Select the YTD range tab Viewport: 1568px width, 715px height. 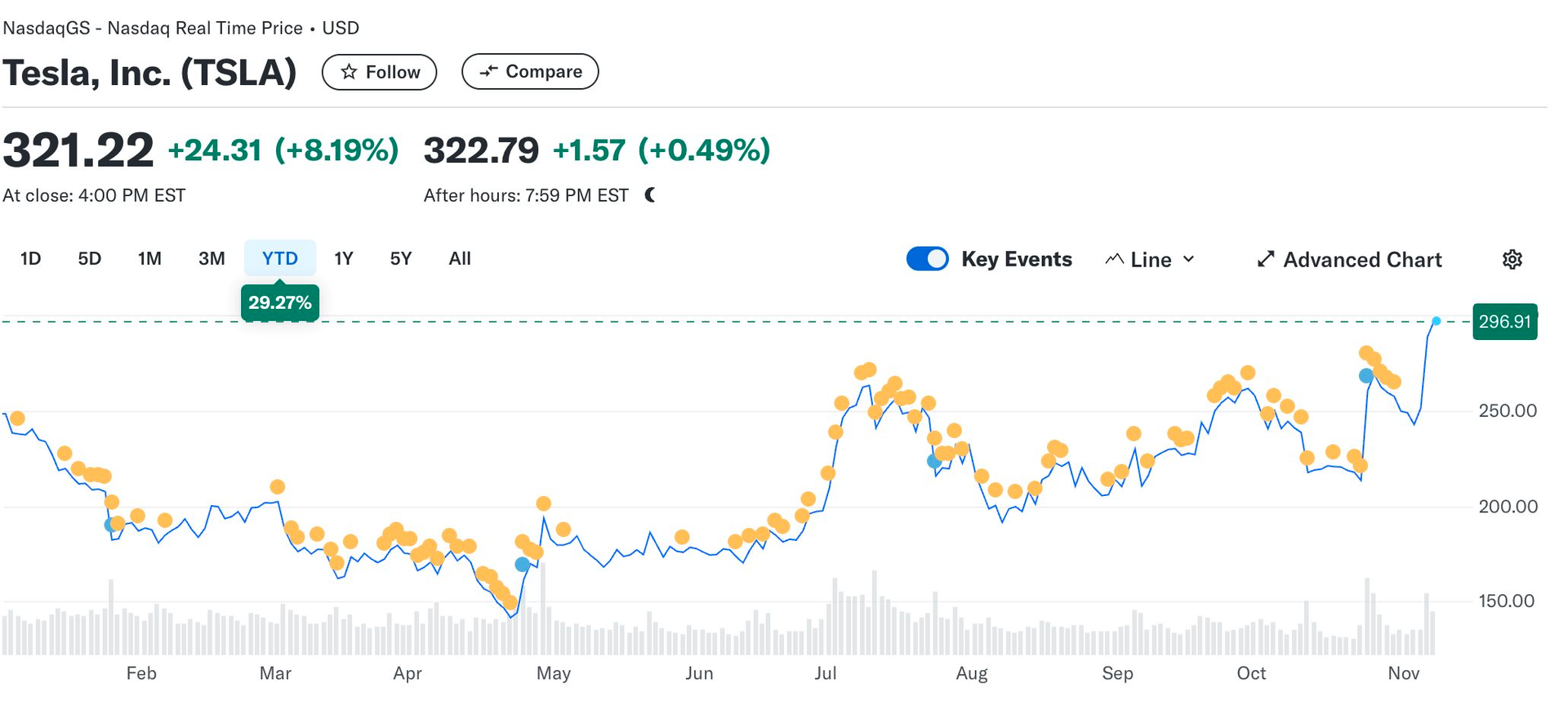pyautogui.click(x=279, y=259)
